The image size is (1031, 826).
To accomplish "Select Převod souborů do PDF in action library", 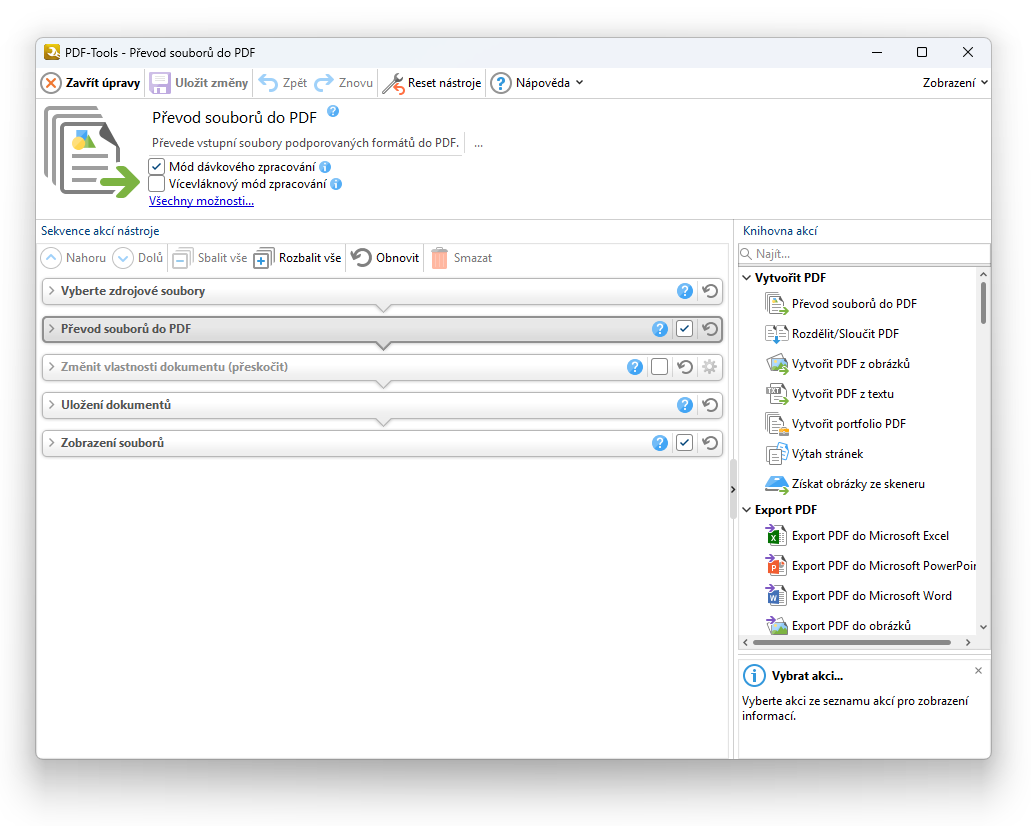I will 841,304.
